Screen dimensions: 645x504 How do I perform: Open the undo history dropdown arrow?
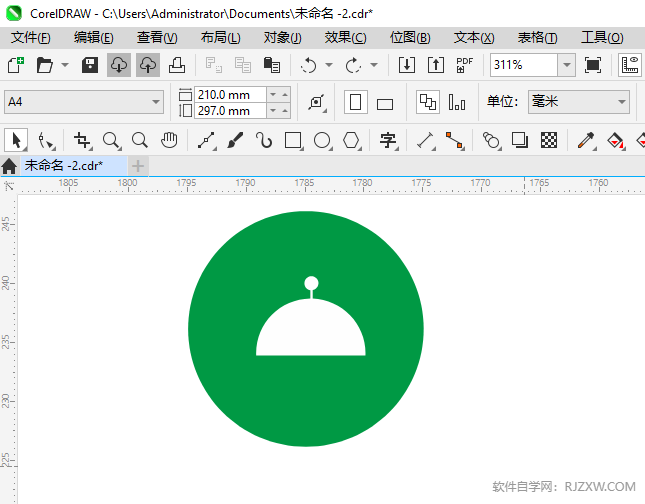coord(329,65)
